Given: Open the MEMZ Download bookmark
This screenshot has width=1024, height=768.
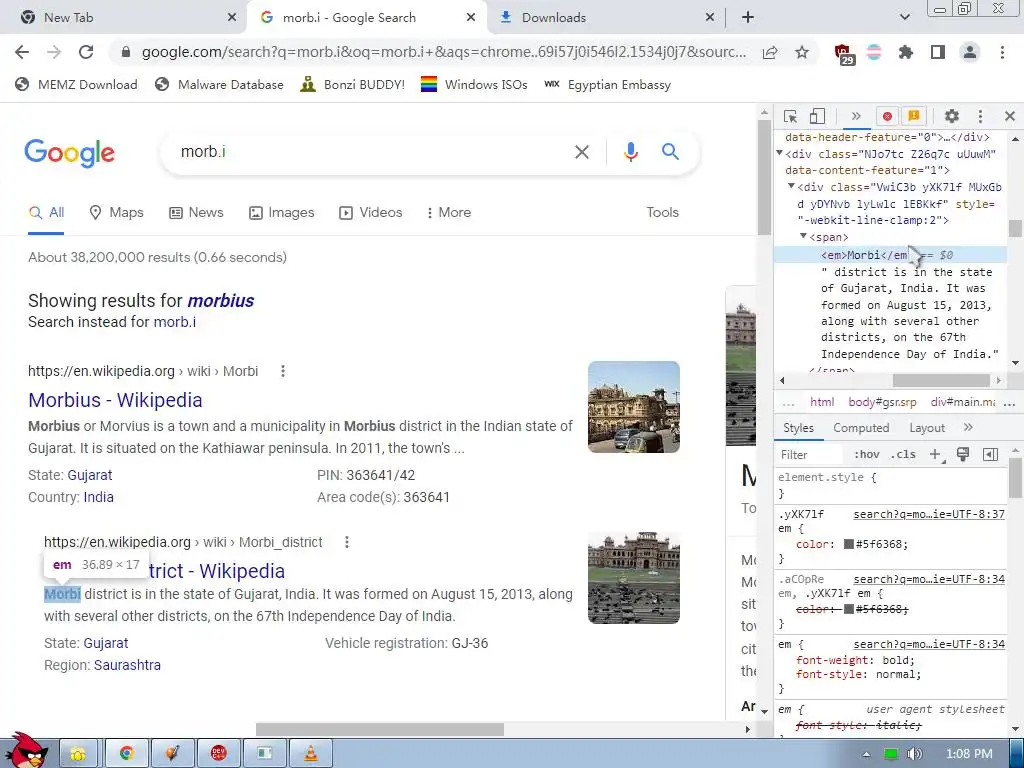Looking at the screenshot, I should click(76, 85).
